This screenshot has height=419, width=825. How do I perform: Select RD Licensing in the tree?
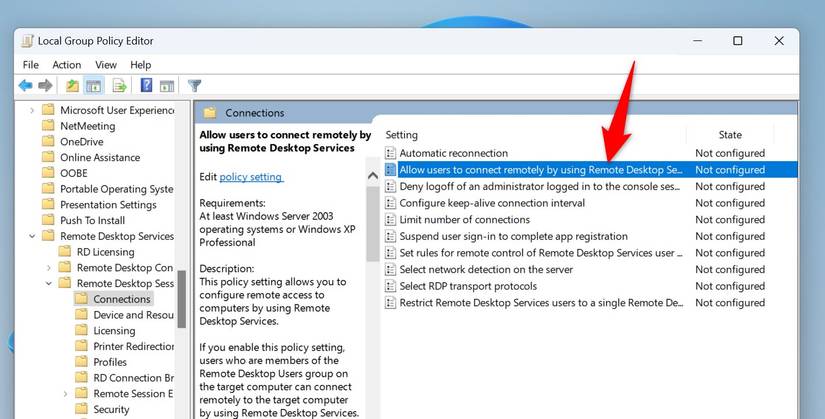(105, 252)
